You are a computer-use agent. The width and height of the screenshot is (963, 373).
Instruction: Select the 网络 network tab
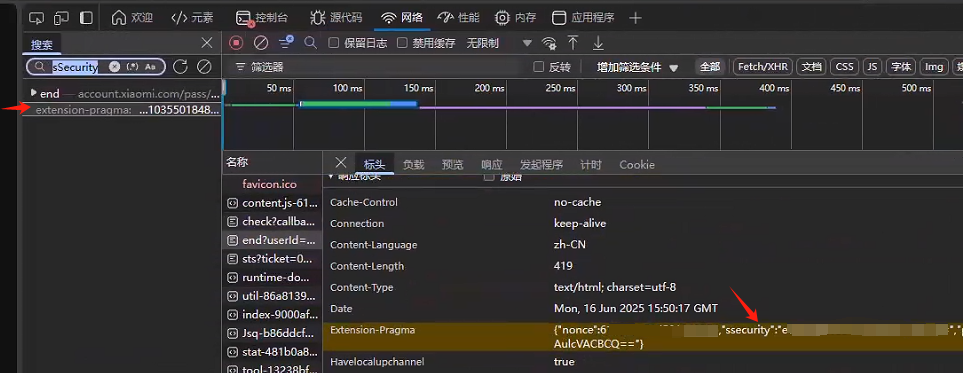click(402, 18)
